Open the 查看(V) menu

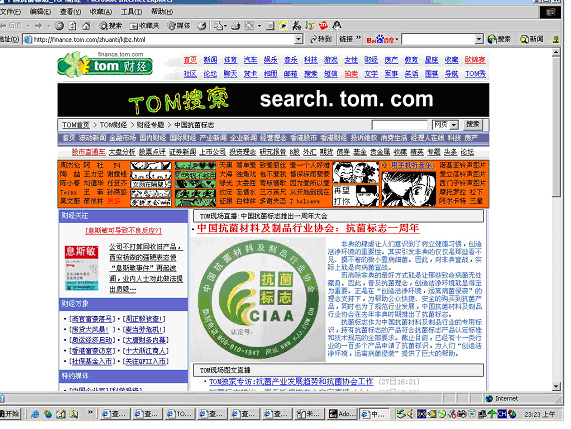pyautogui.click(x=70, y=12)
